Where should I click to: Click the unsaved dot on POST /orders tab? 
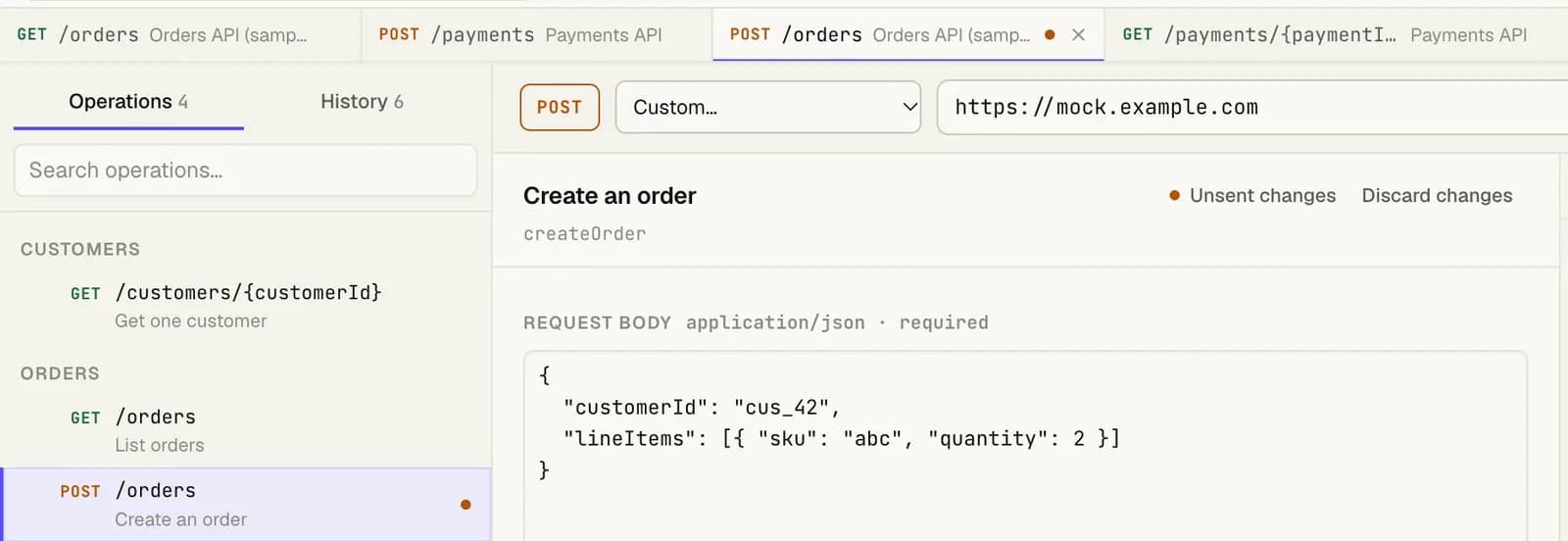point(1050,34)
